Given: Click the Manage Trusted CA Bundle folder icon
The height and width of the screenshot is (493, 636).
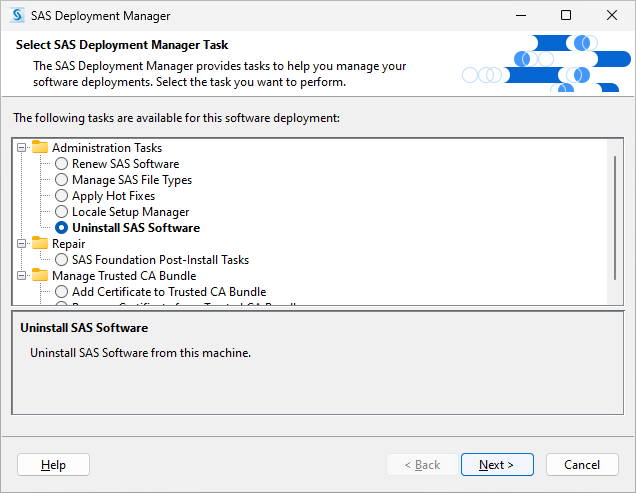Looking at the screenshot, I should pos(40,276).
